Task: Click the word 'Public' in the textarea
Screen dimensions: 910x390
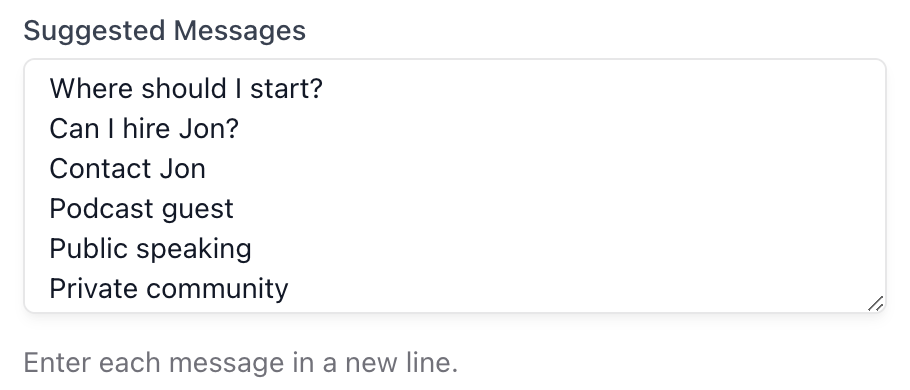Action: click(89, 249)
